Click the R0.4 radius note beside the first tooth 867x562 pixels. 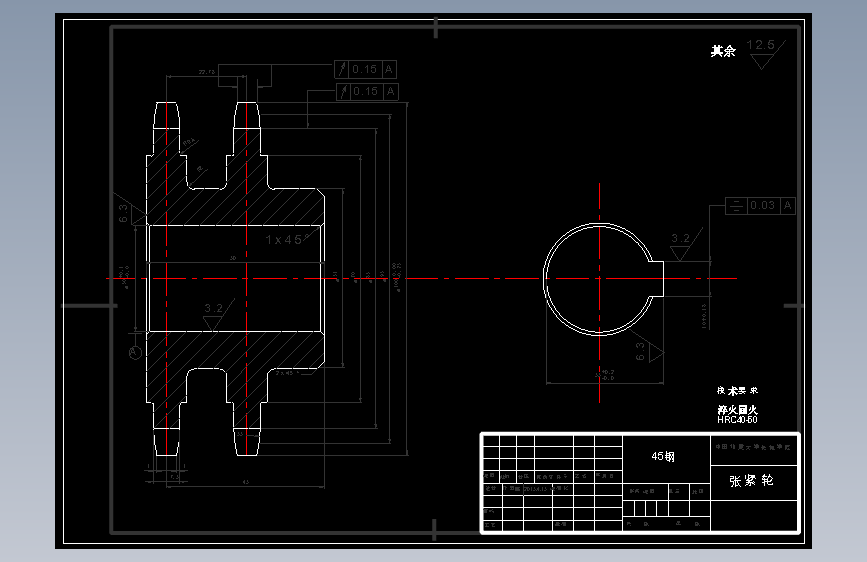189,144
